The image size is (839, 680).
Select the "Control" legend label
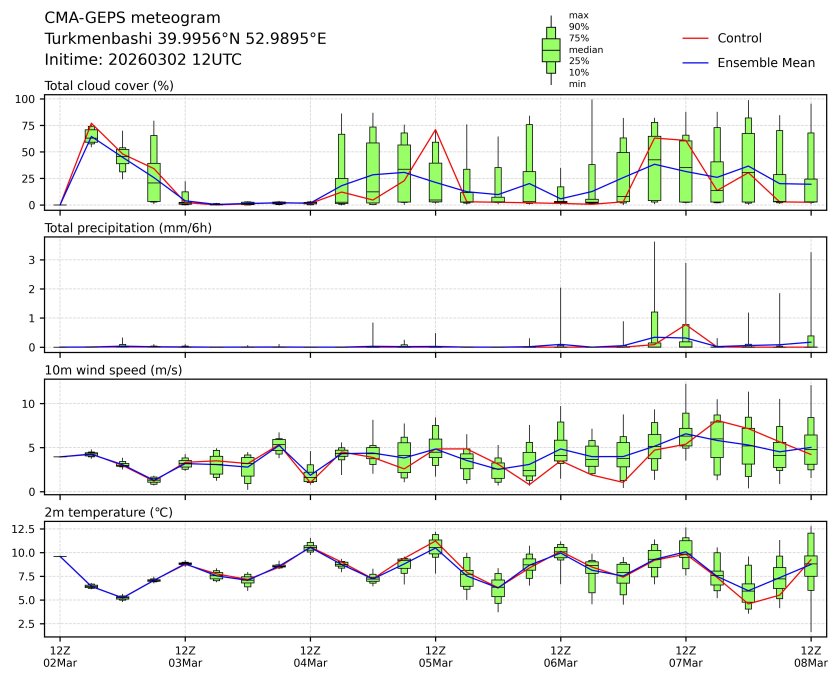pos(739,38)
